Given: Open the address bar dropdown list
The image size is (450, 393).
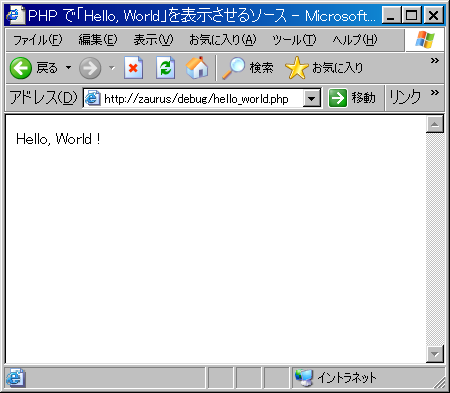Looking at the screenshot, I should coord(312,99).
